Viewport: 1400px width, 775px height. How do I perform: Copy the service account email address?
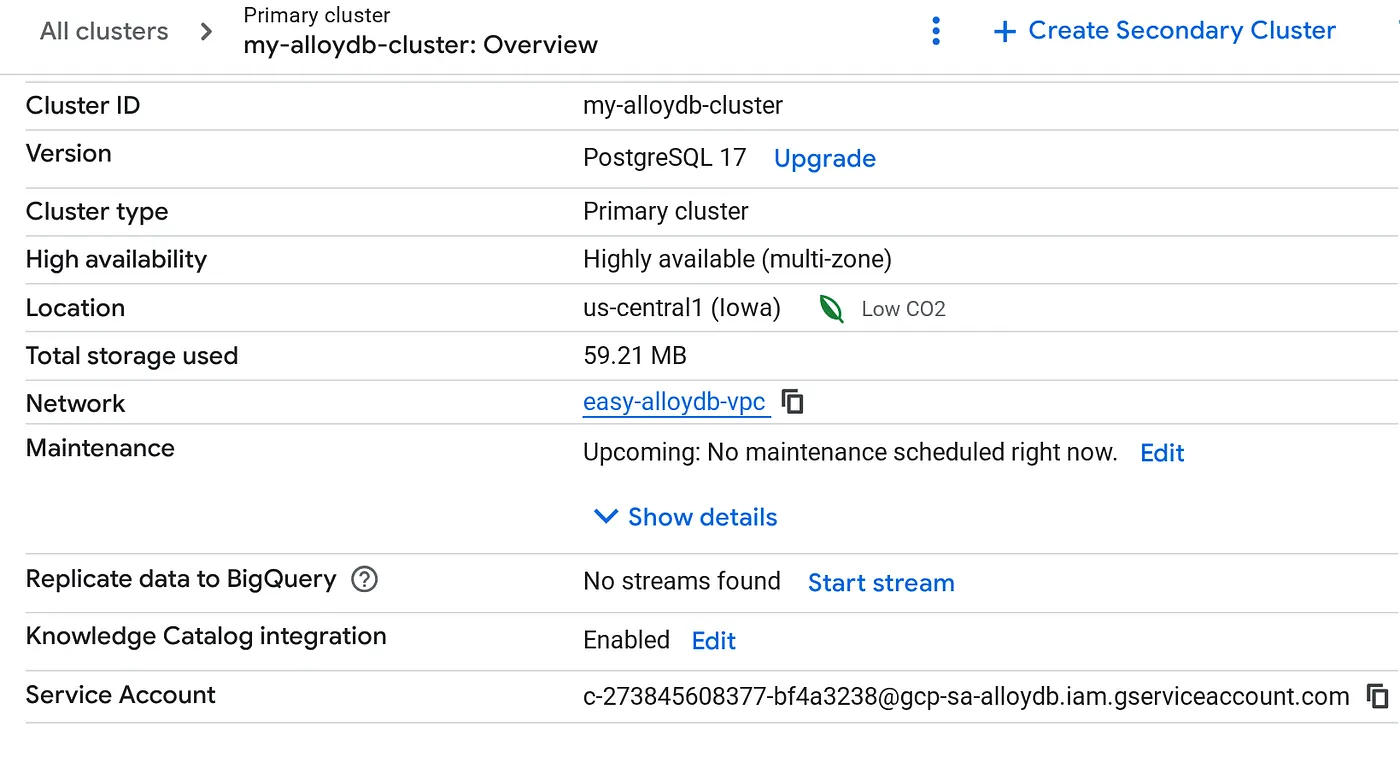[1378, 696]
